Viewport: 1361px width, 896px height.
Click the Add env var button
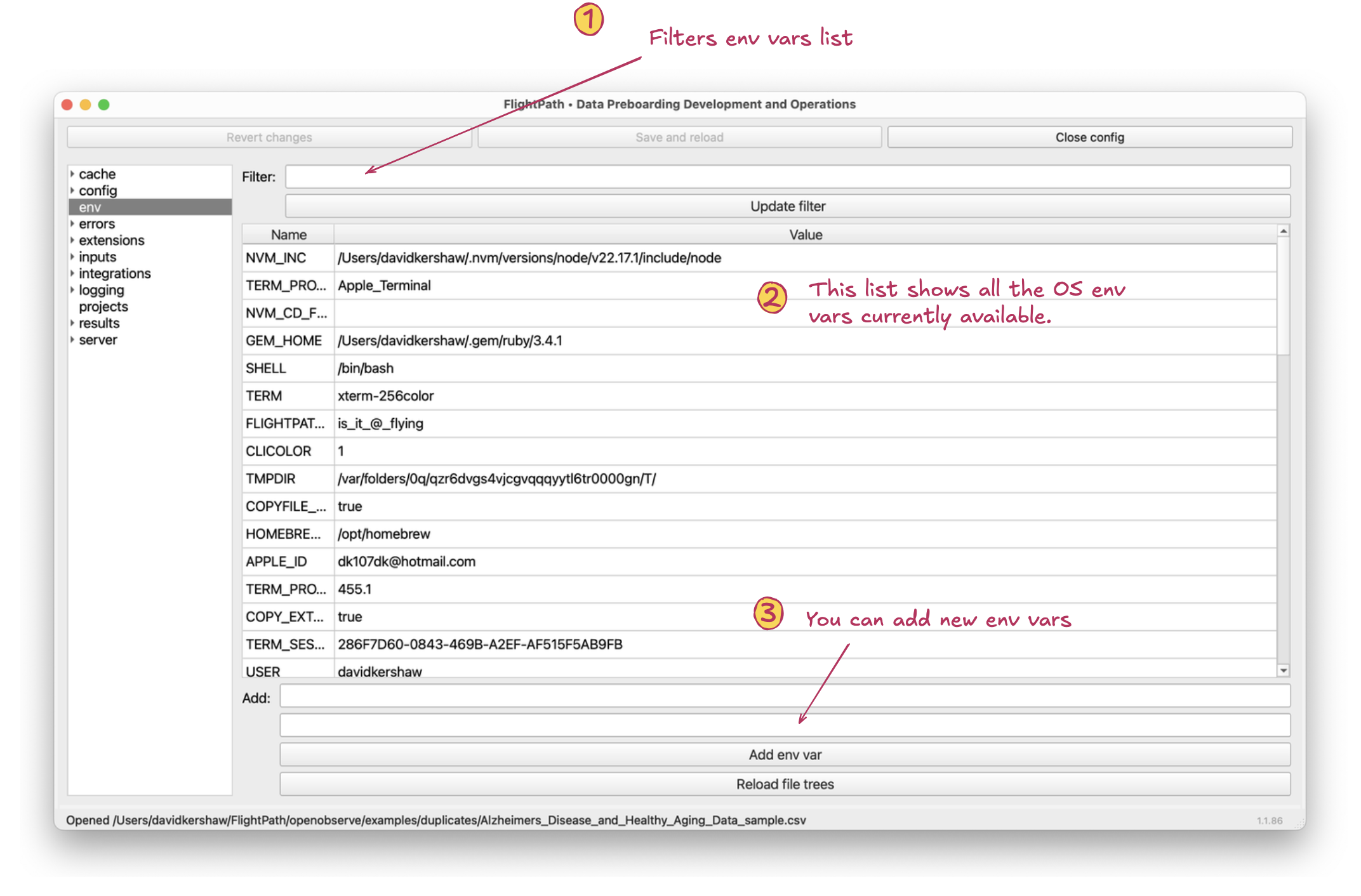pos(785,754)
